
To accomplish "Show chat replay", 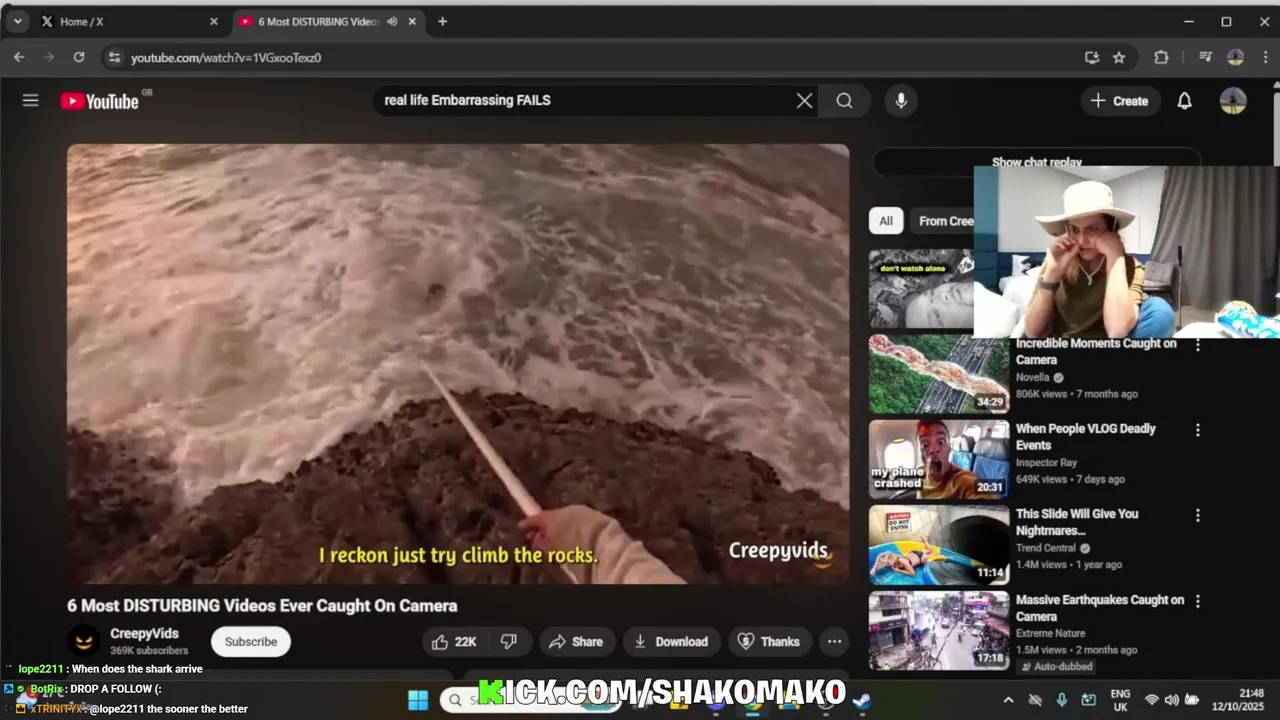I will 1037,161.
